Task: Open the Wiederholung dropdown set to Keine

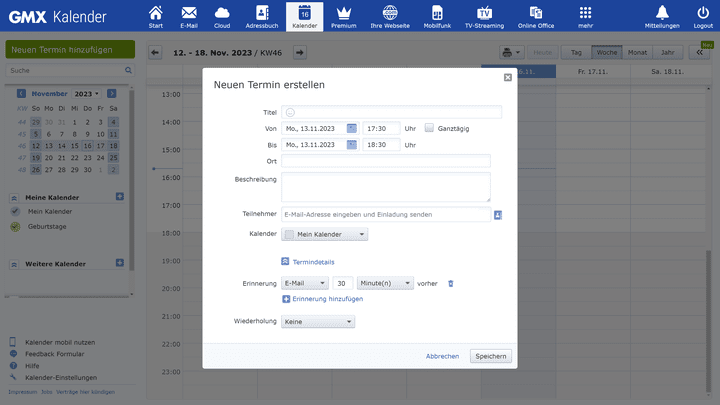Action: click(x=318, y=322)
